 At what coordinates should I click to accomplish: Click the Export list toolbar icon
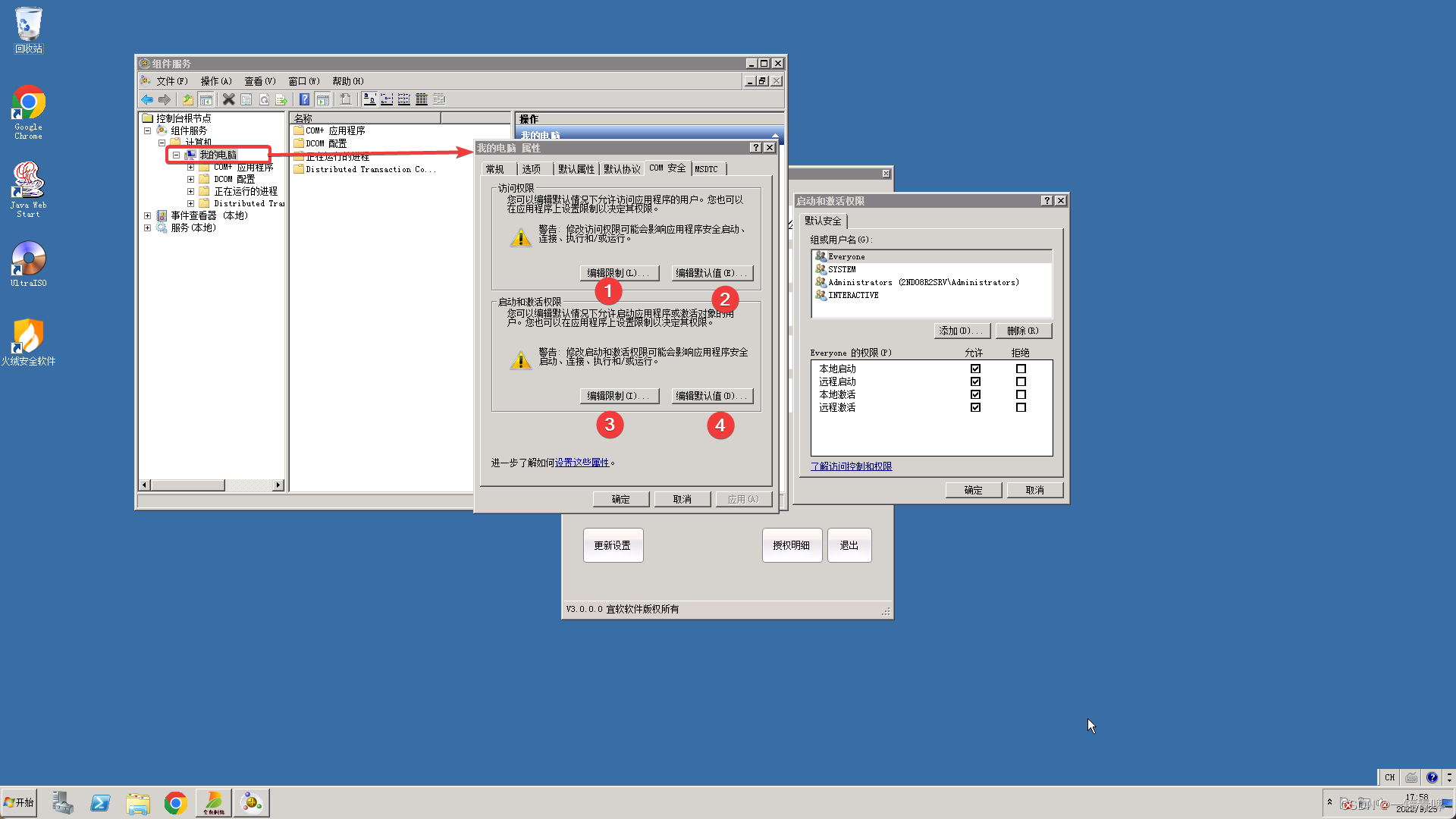point(281,99)
